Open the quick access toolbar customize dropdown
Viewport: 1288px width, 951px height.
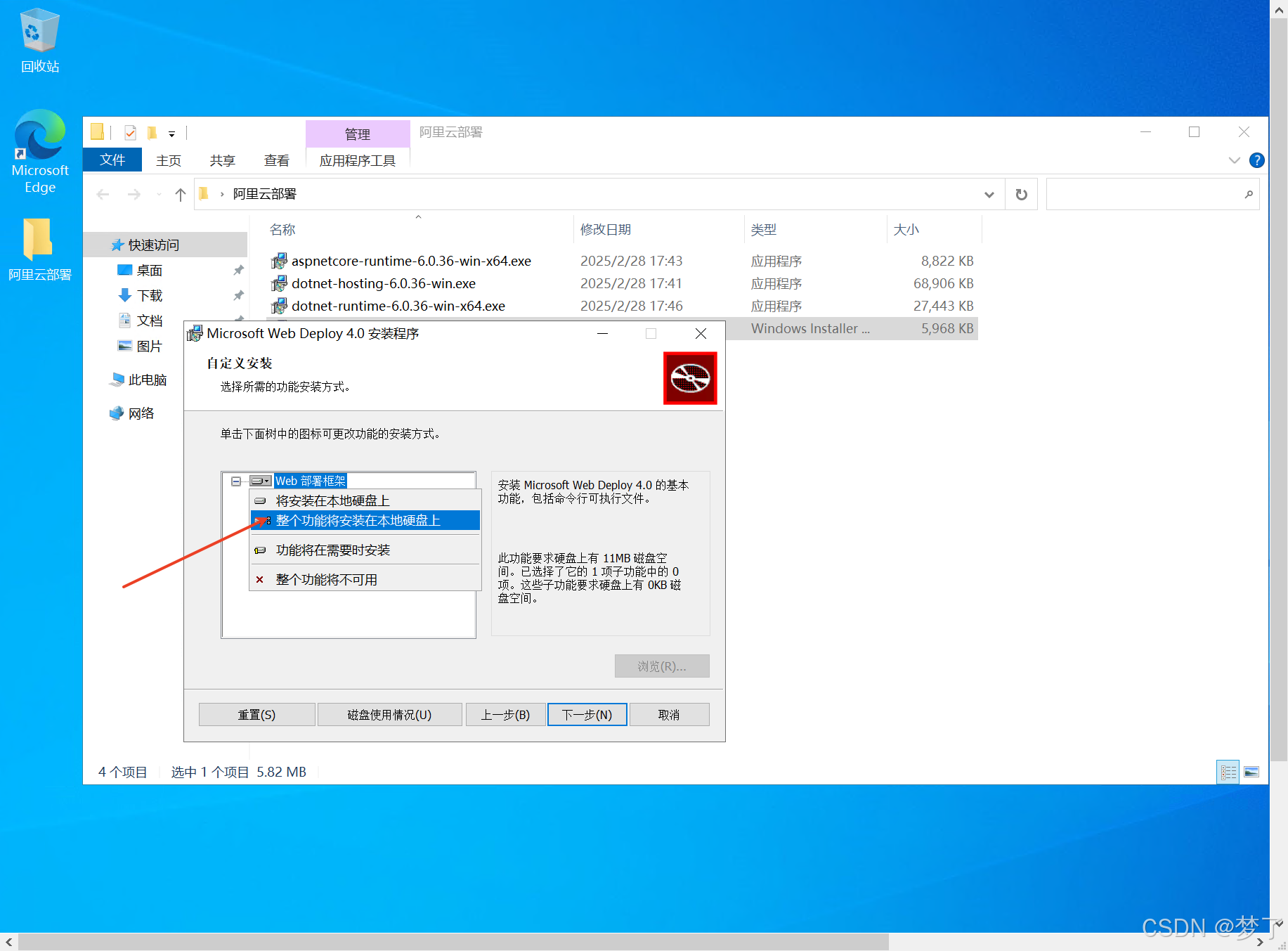pyautogui.click(x=171, y=134)
